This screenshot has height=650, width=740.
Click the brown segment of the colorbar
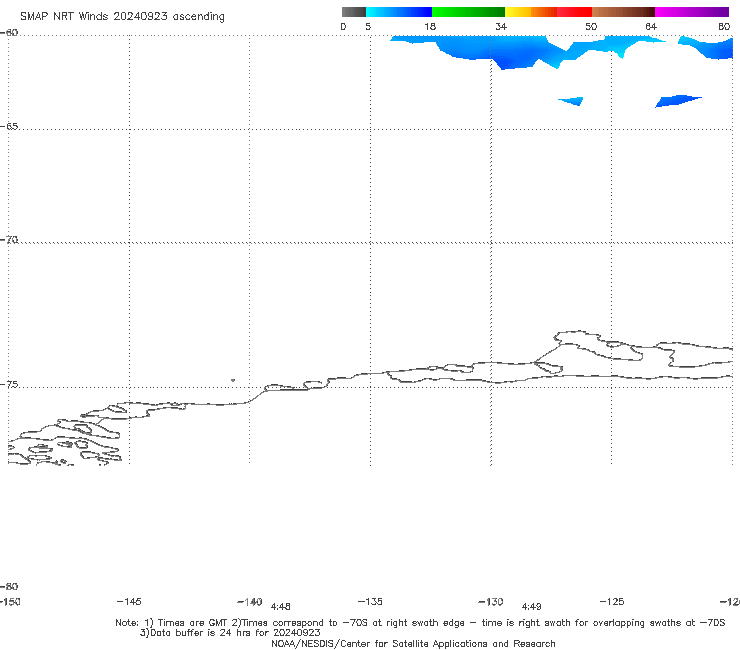623,12
